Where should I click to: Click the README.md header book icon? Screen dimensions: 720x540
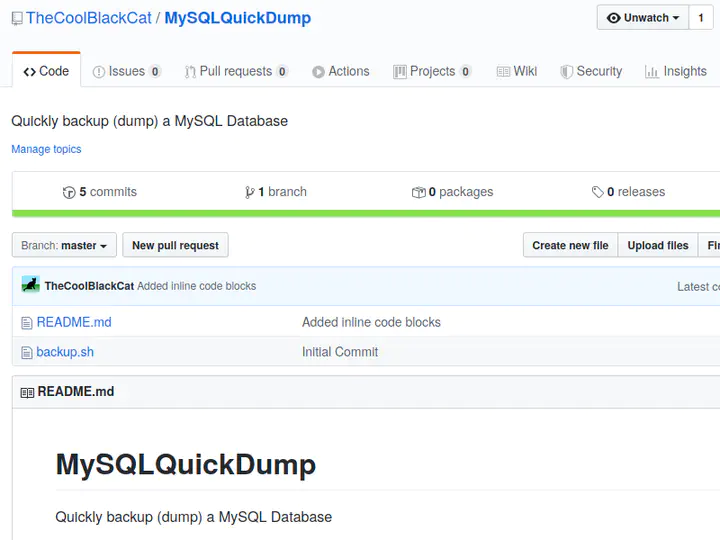tap(27, 393)
